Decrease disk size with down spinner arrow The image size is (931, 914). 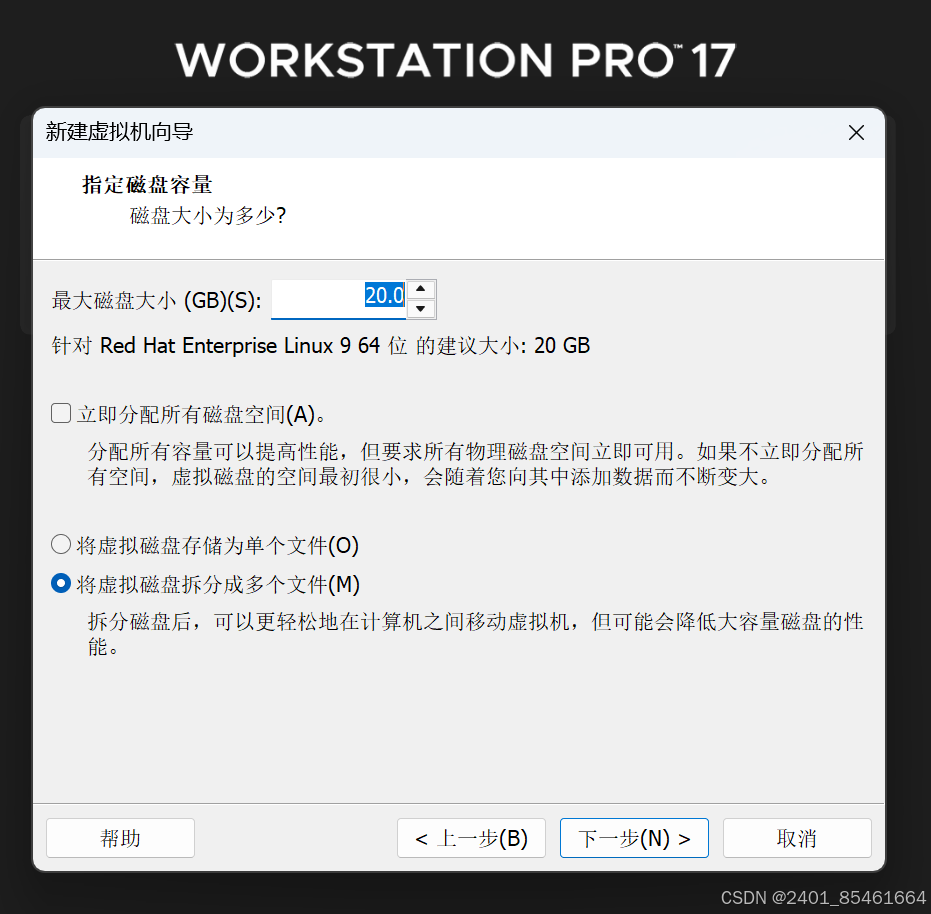coord(420,308)
